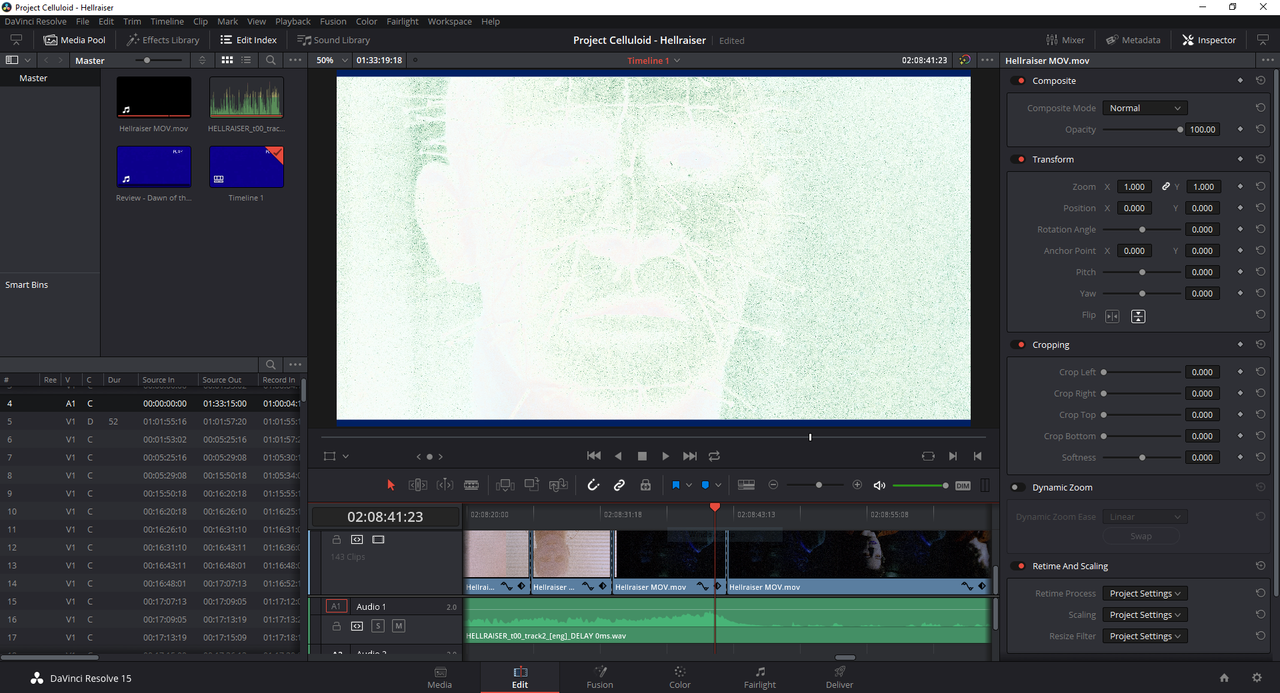Viewport: 1280px width, 693px height.
Task: Open the Retime Process Project Settings dropdown
Action: 1145,593
